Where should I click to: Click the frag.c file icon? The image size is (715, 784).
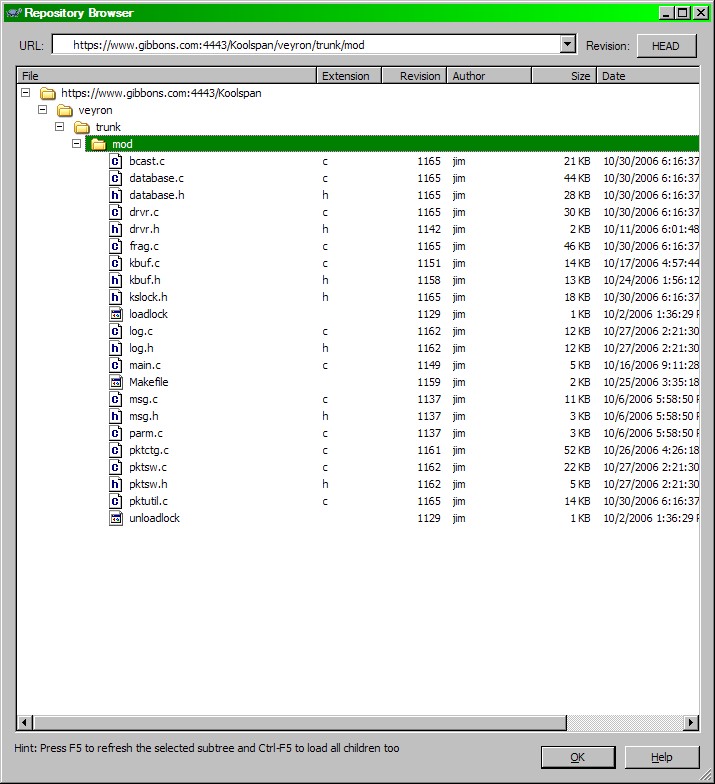tap(116, 246)
